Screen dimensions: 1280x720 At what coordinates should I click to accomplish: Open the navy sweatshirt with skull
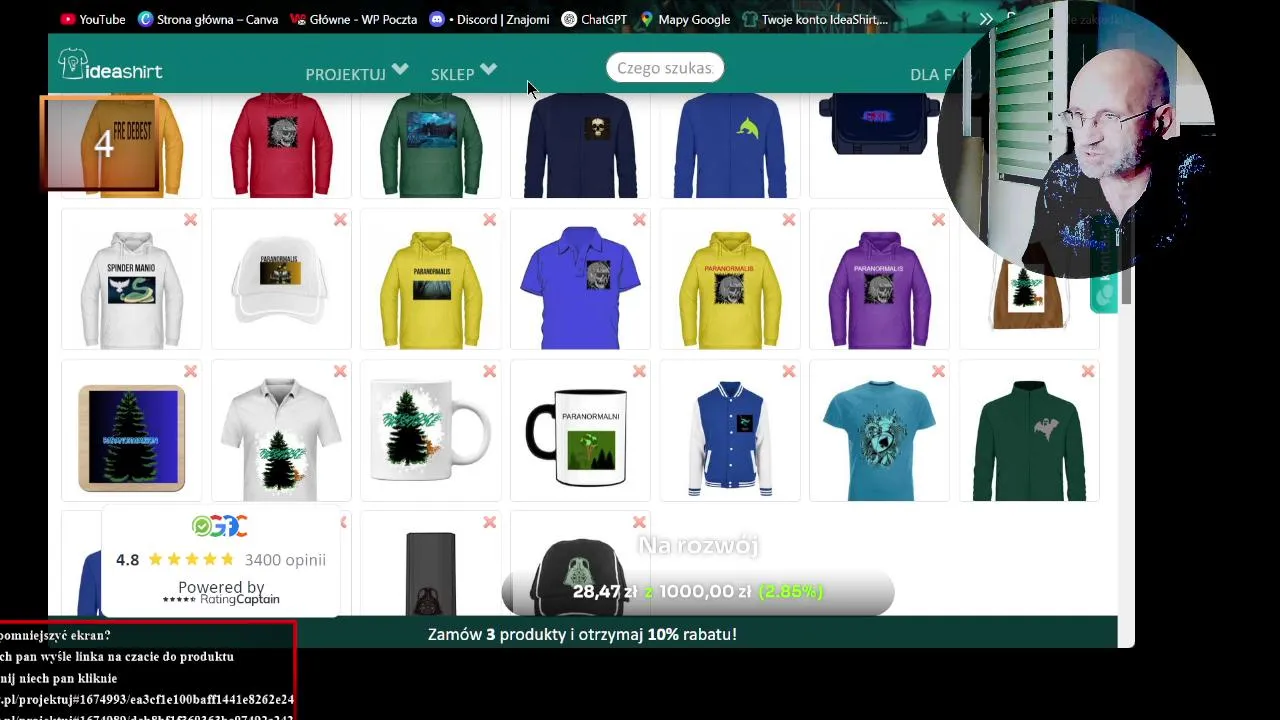point(580,146)
